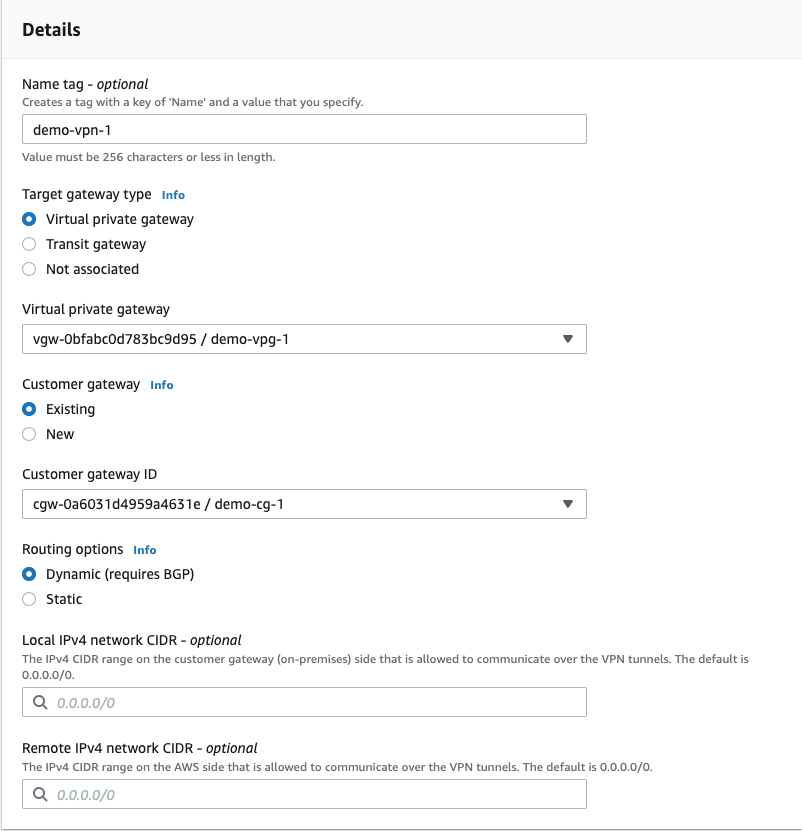Open the Customer gateway ID selector showing demo-cg-1
The height and width of the screenshot is (831, 802).
[x=300, y=504]
